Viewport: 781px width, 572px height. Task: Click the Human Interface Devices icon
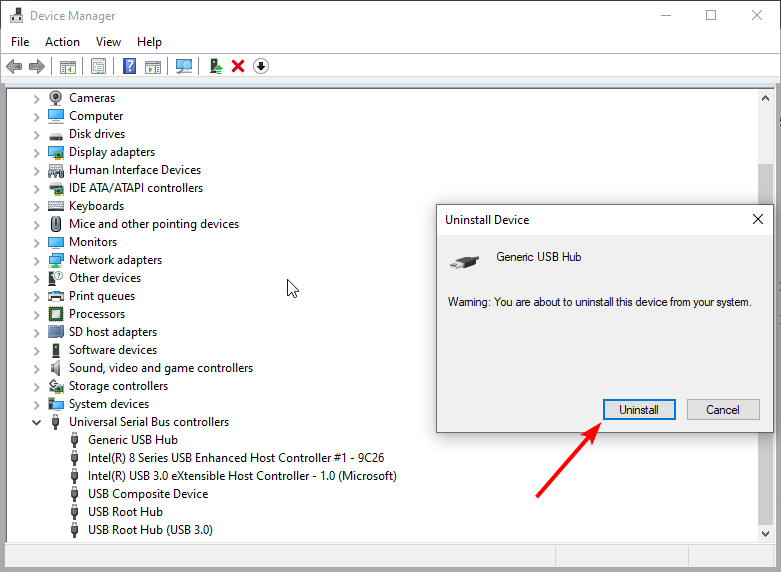tap(56, 170)
